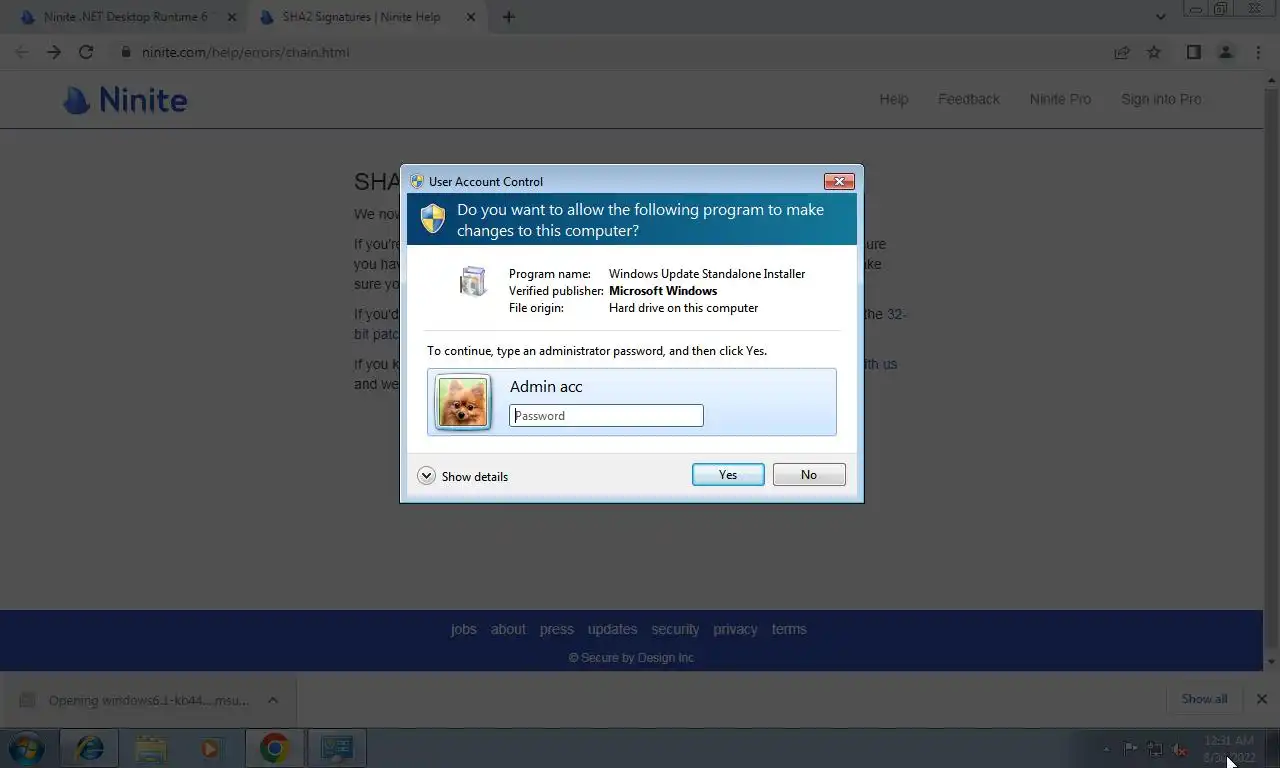Open the Help link in Ninite header
The height and width of the screenshot is (768, 1280).
point(894,99)
